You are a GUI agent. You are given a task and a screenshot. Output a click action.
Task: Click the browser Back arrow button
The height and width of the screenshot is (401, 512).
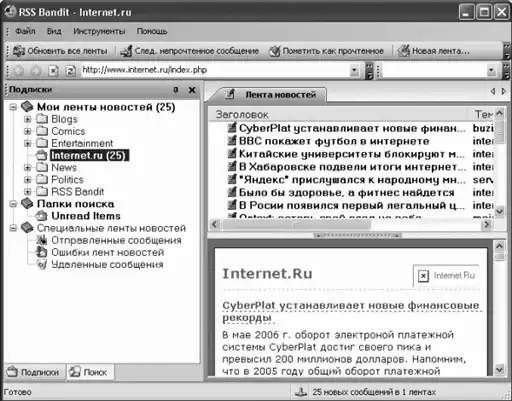tap(19, 70)
